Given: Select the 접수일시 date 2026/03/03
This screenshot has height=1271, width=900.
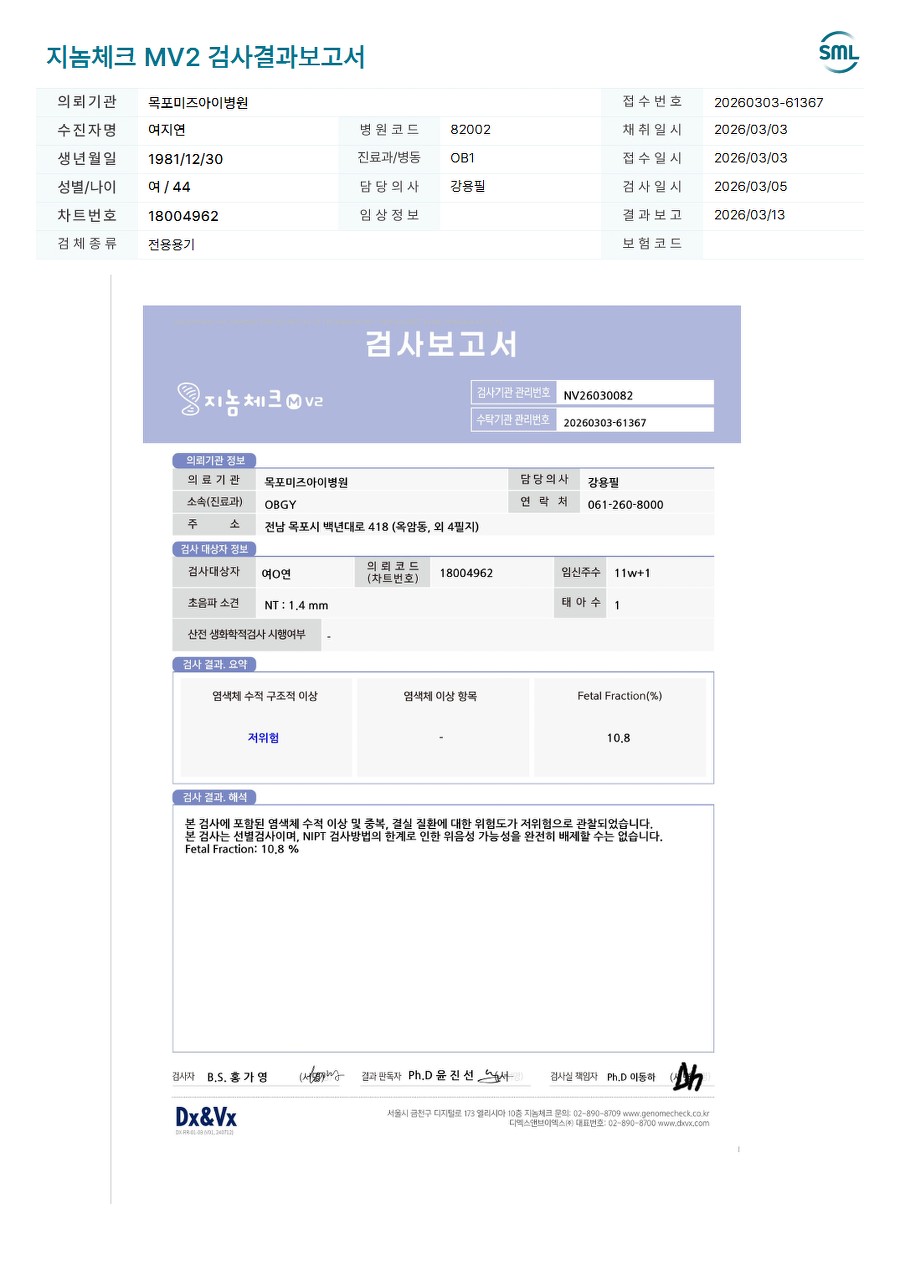Looking at the screenshot, I should tap(751, 158).
